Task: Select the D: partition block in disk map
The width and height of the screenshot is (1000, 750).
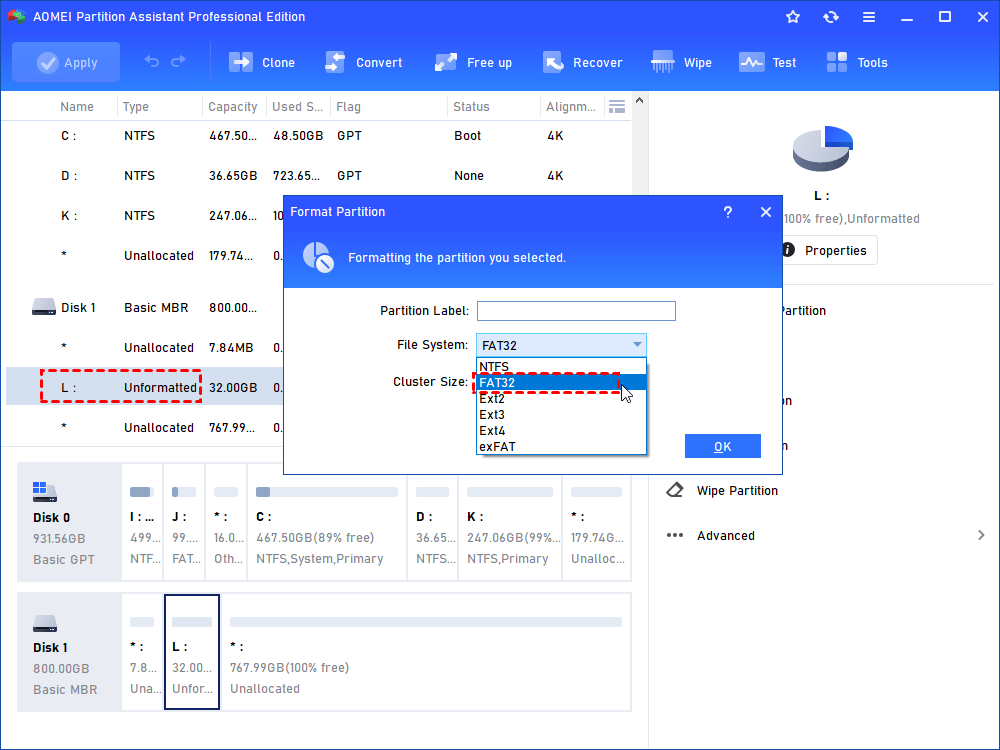Action: [x=432, y=522]
